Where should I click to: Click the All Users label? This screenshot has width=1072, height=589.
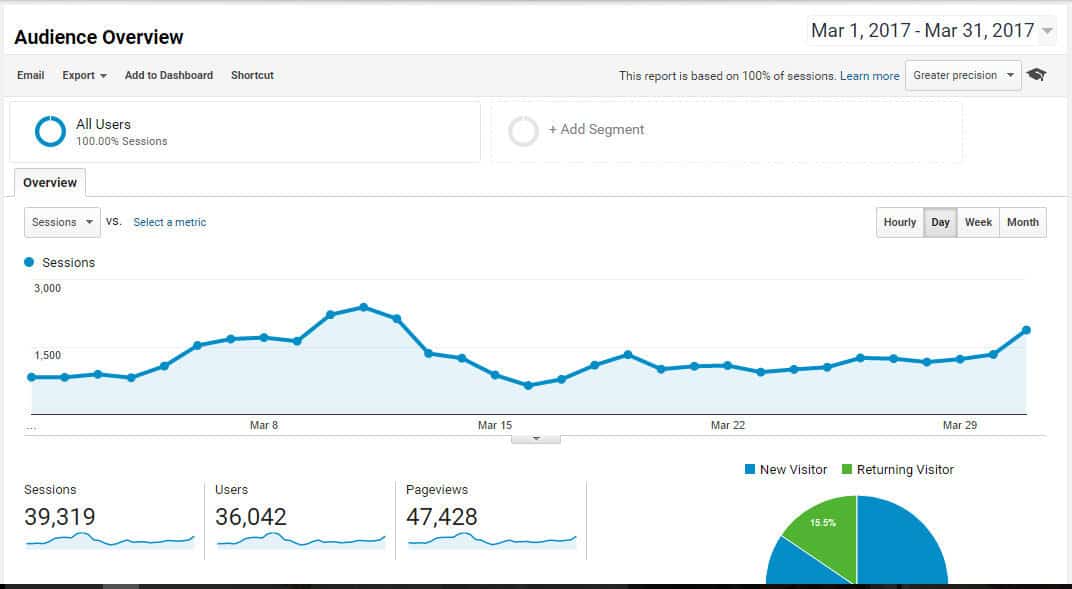click(103, 124)
